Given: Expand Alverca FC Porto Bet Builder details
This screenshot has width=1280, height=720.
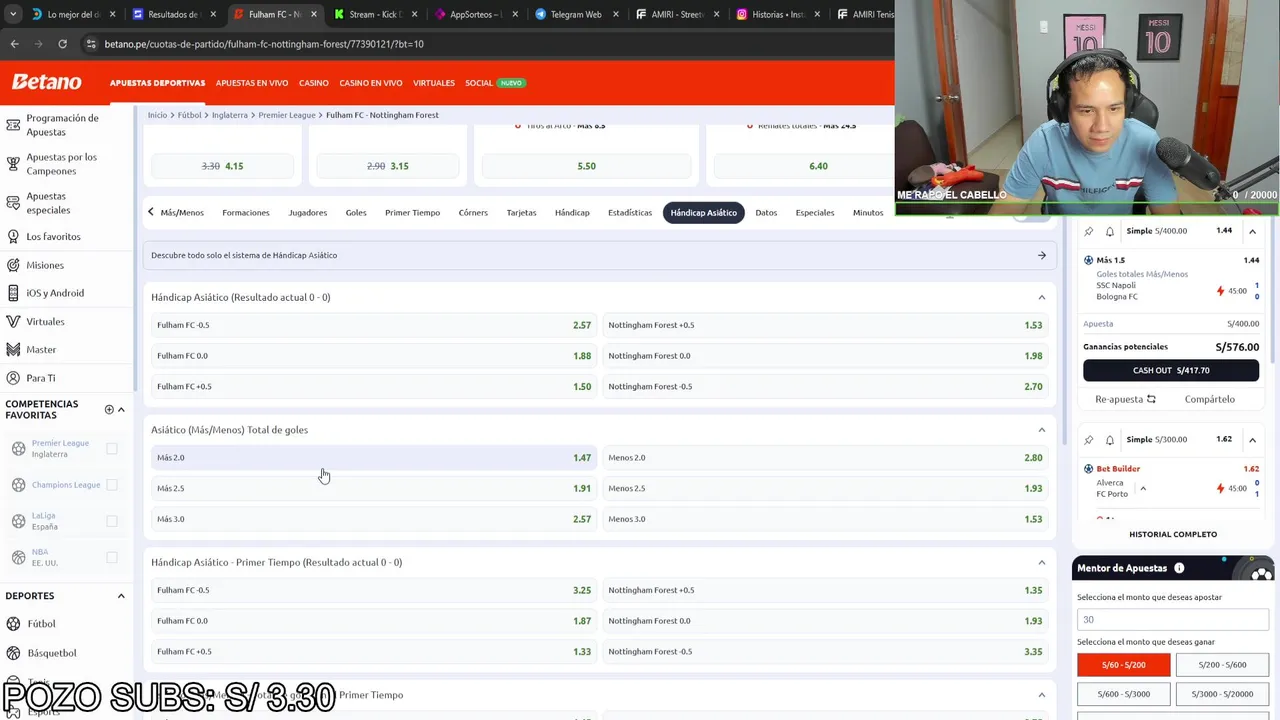Looking at the screenshot, I should click(1143, 488).
